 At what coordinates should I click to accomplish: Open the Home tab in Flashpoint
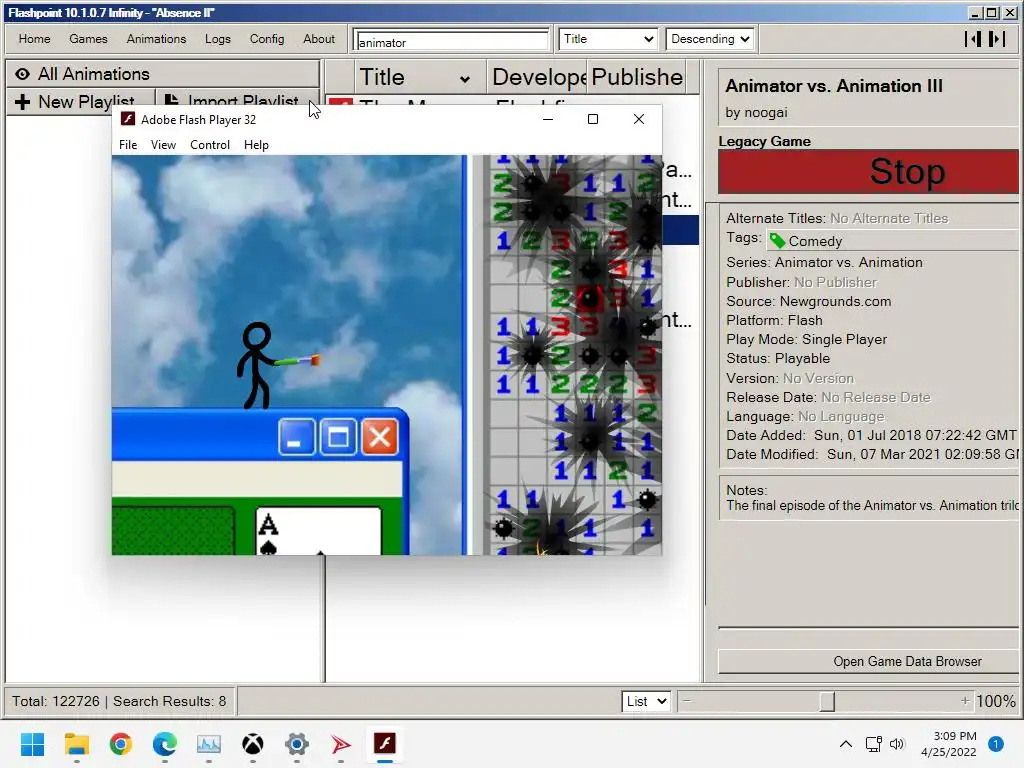(x=34, y=39)
